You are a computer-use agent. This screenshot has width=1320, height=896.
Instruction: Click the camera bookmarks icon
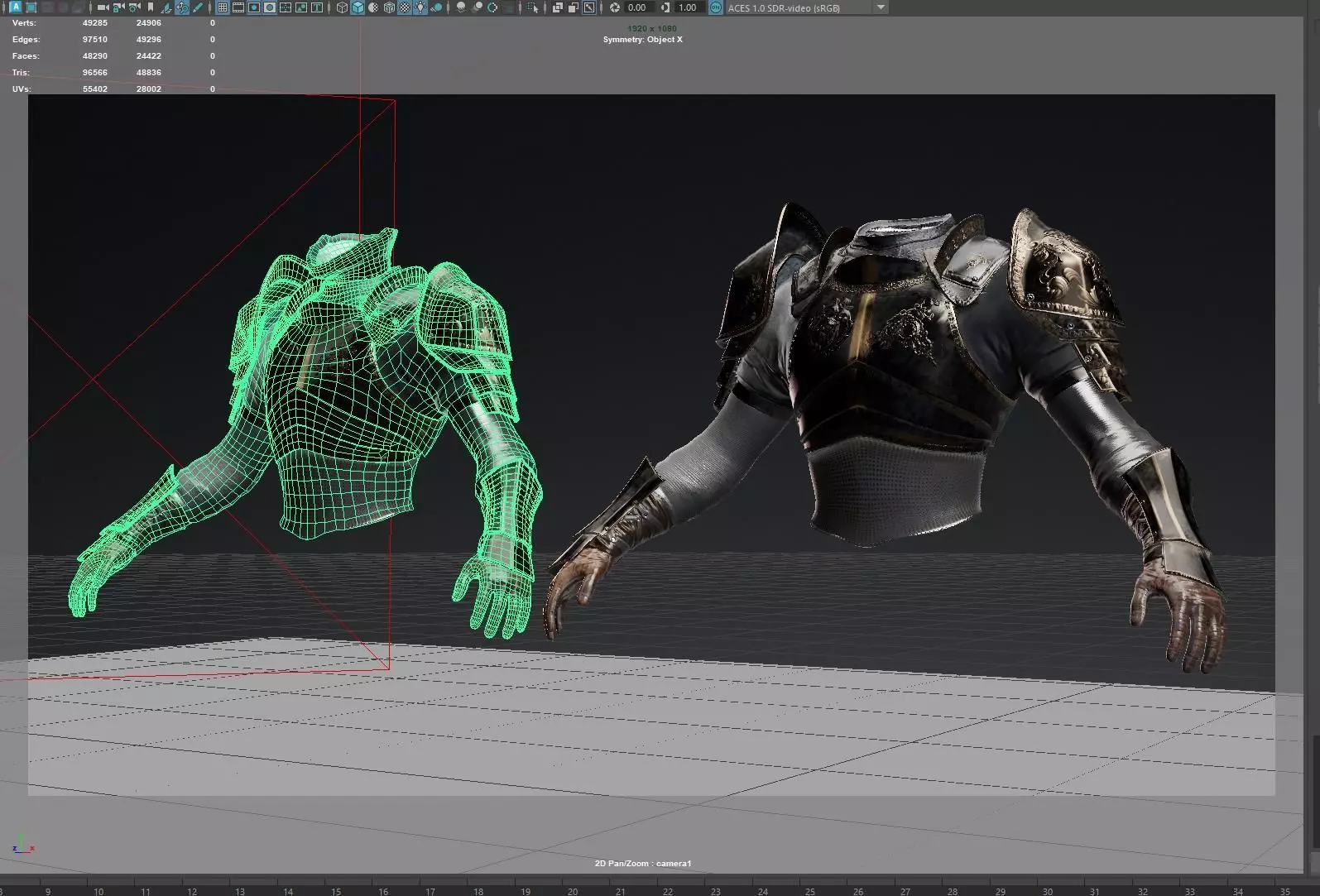coord(151,7)
